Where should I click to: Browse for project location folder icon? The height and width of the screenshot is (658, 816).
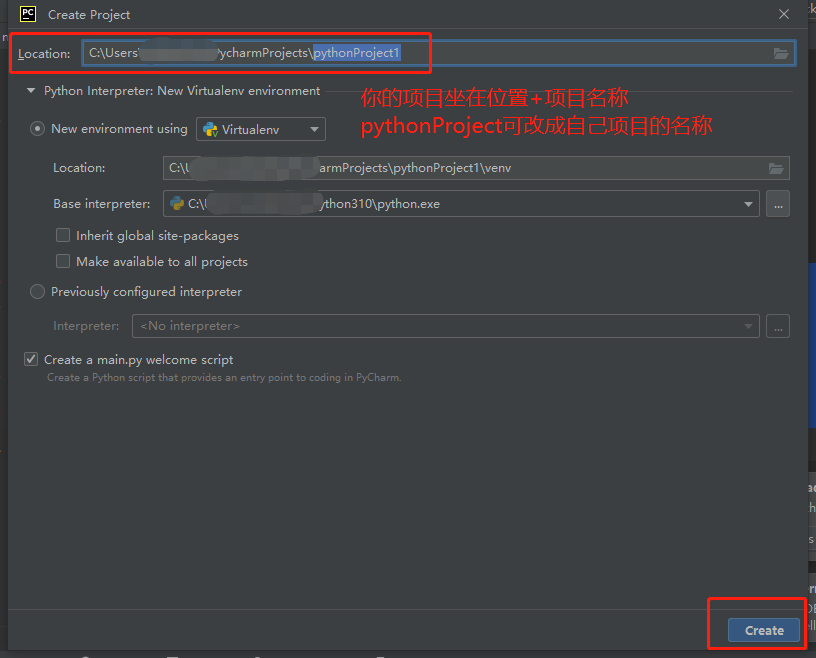(x=781, y=53)
